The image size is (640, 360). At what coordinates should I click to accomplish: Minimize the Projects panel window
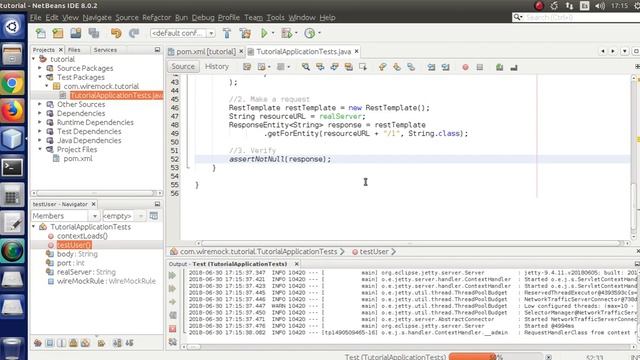pyautogui.click(x=157, y=49)
